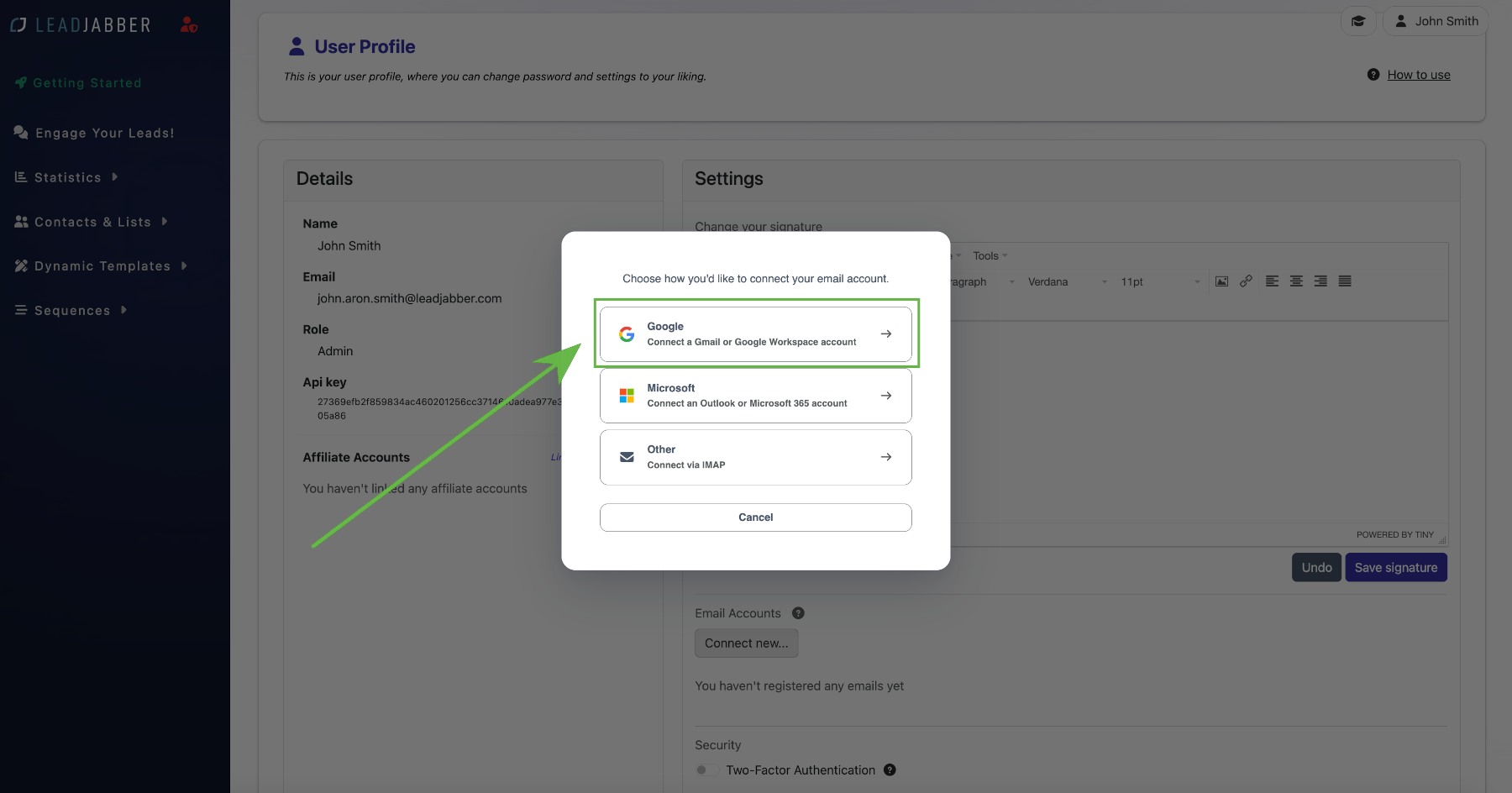Insert image using the editor image icon
1512x793 pixels.
click(x=1221, y=281)
